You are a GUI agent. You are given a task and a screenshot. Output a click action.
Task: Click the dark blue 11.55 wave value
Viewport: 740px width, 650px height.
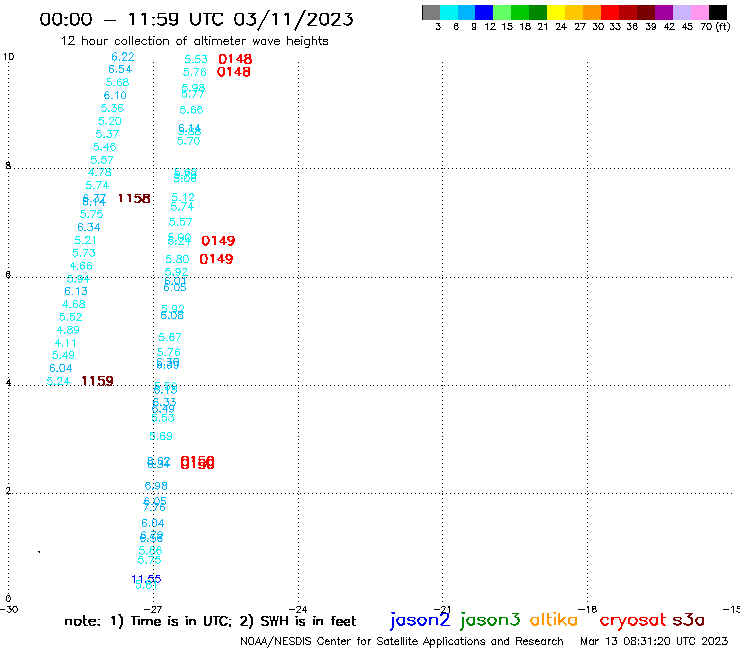click(x=146, y=578)
